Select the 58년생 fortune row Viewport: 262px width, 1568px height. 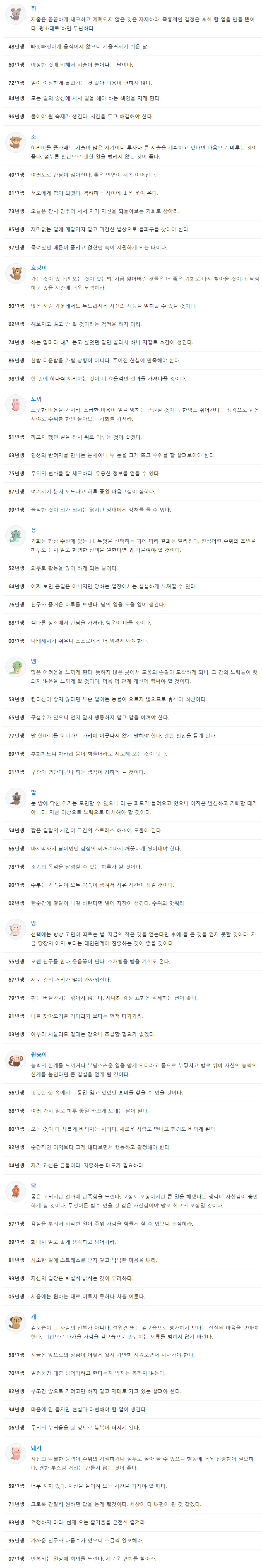pyautogui.click(x=131, y=1355)
